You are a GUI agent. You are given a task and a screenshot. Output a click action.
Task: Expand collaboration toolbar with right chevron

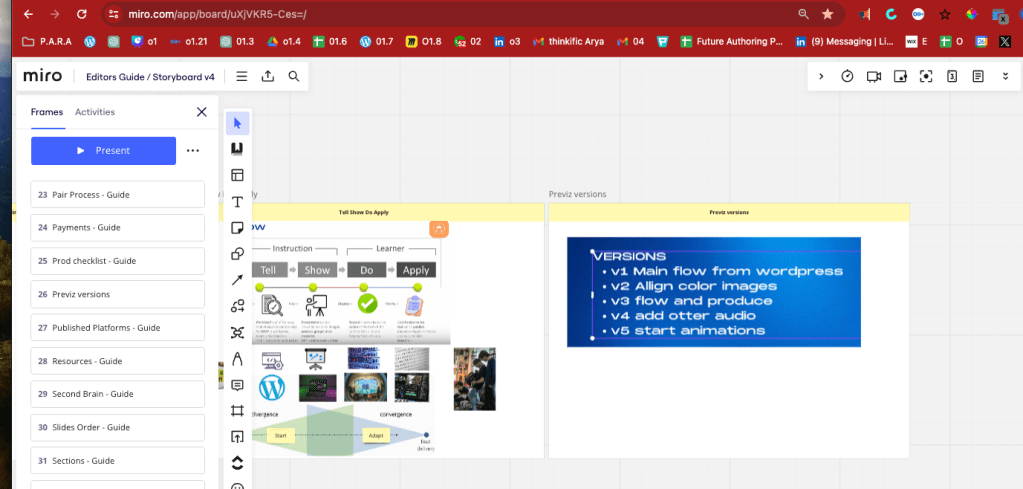pyautogui.click(x=821, y=76)
